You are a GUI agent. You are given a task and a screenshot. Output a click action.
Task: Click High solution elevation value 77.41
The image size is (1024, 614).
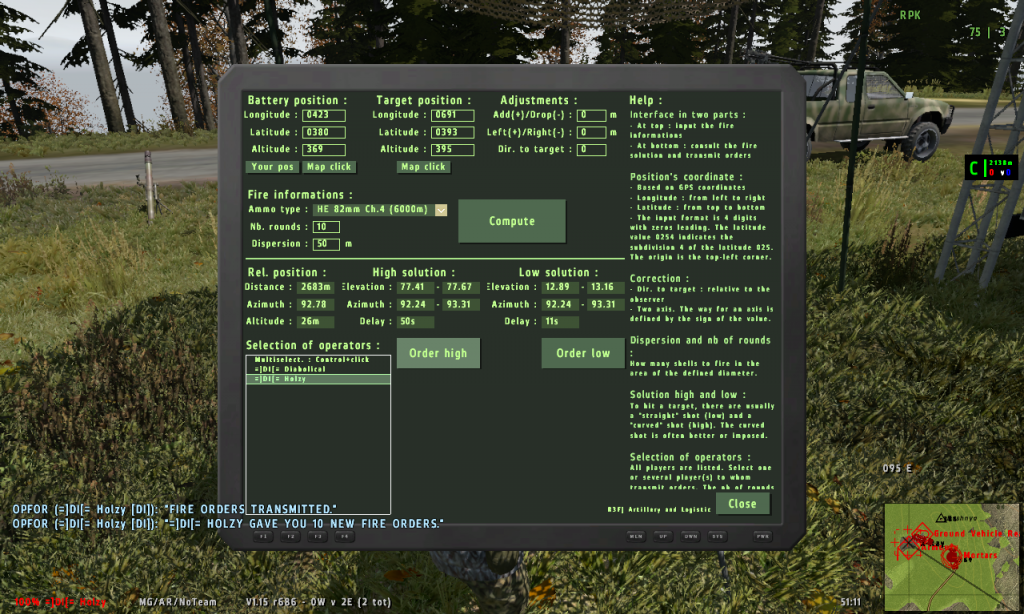click(x=415, y=287)
